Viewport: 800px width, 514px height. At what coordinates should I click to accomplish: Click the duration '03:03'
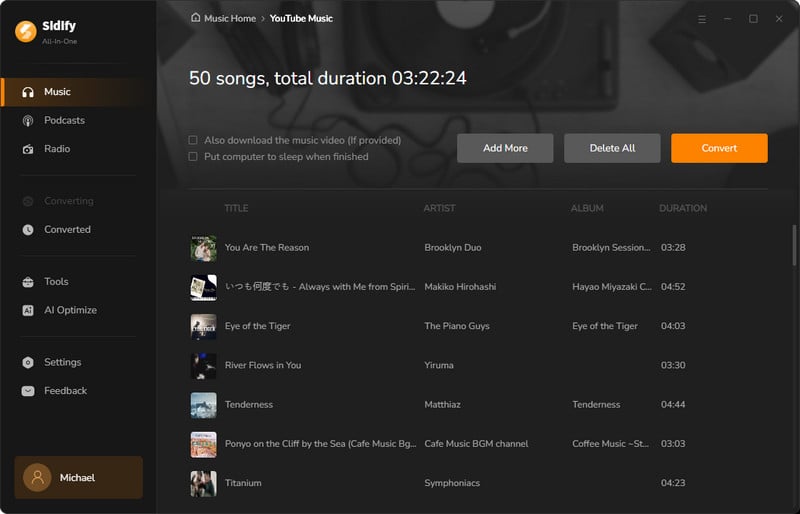coord(673,444)
